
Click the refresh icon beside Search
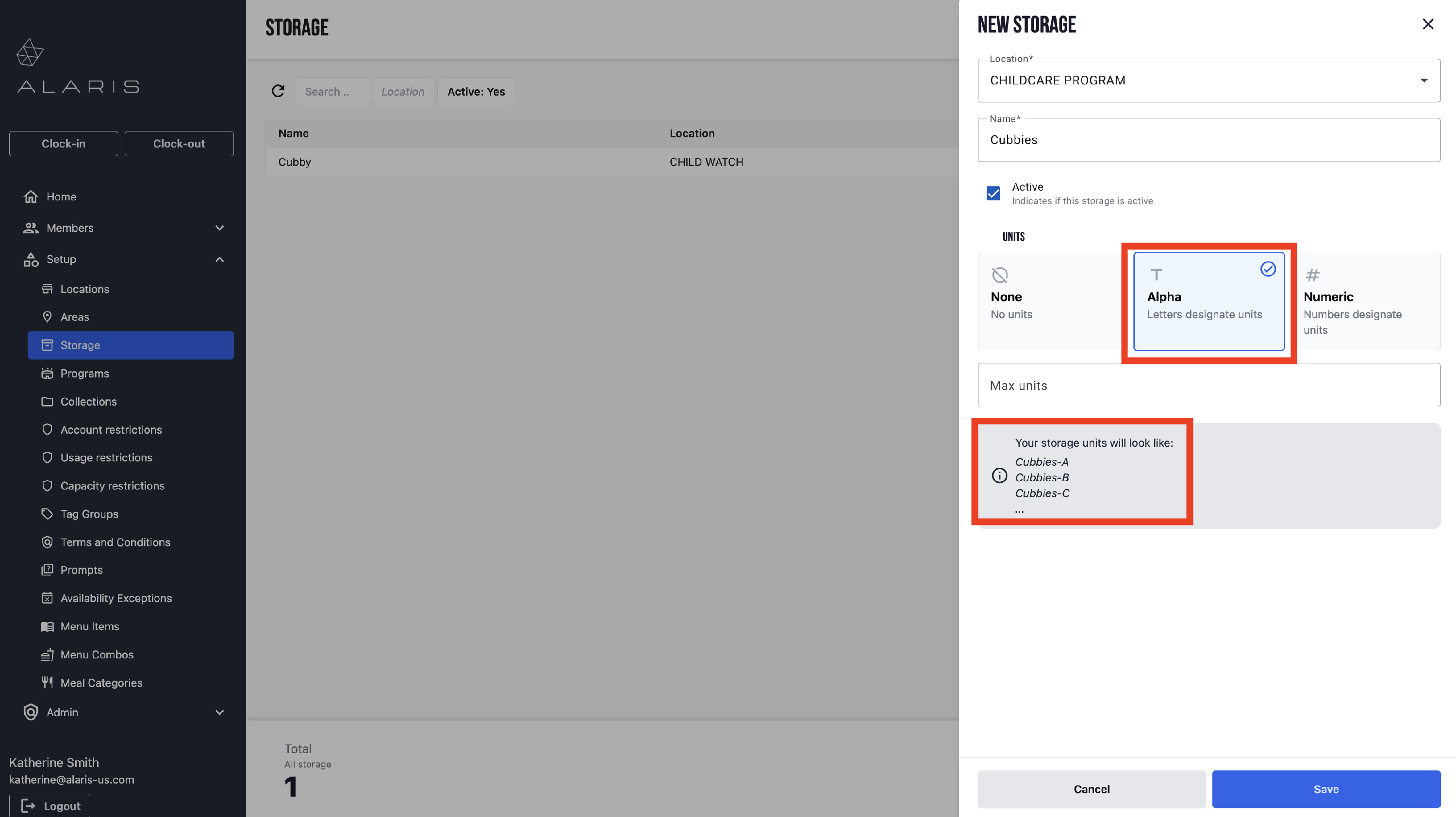click(278, 91)
